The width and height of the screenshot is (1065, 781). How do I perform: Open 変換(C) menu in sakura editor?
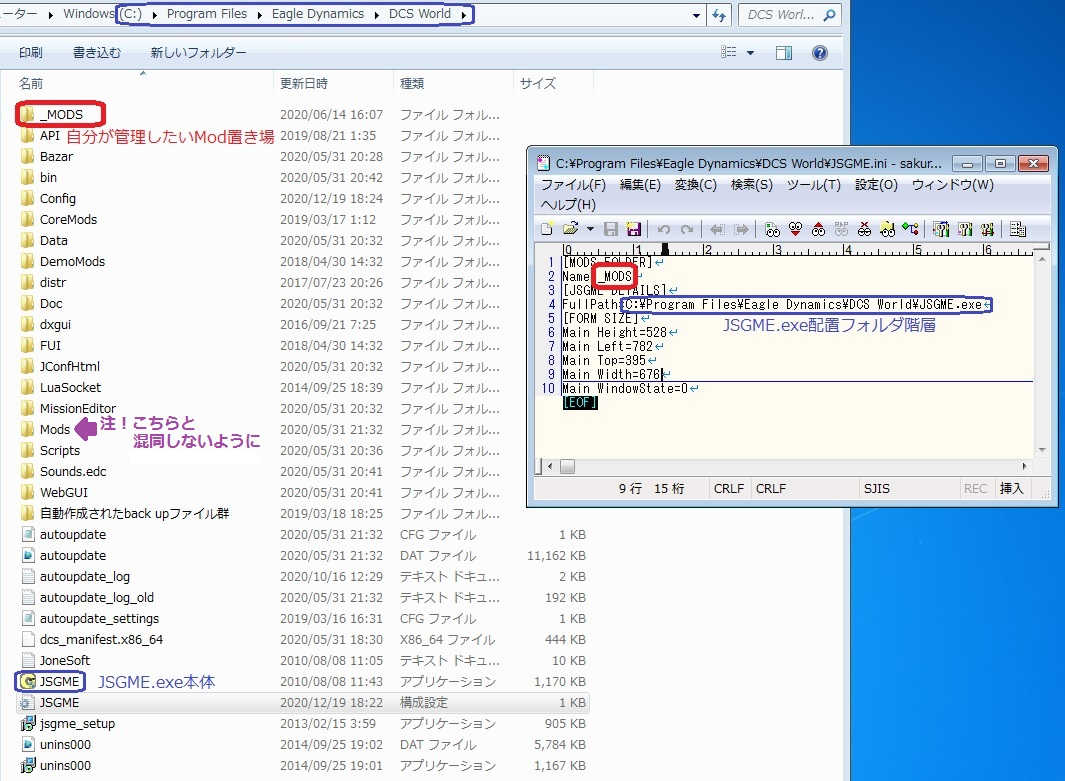point(696,185)
